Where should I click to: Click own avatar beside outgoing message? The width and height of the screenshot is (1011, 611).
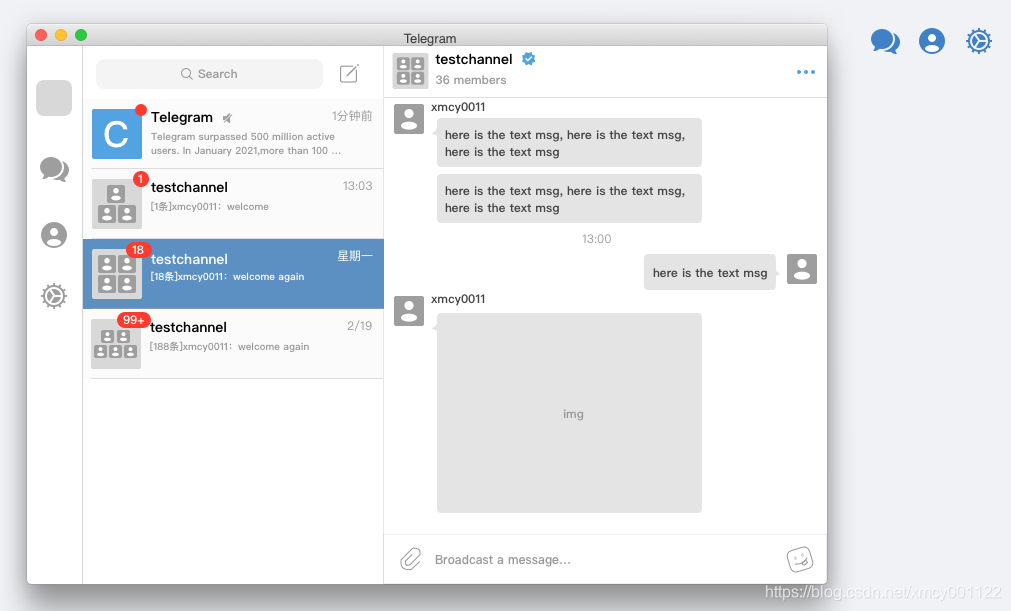802,269
